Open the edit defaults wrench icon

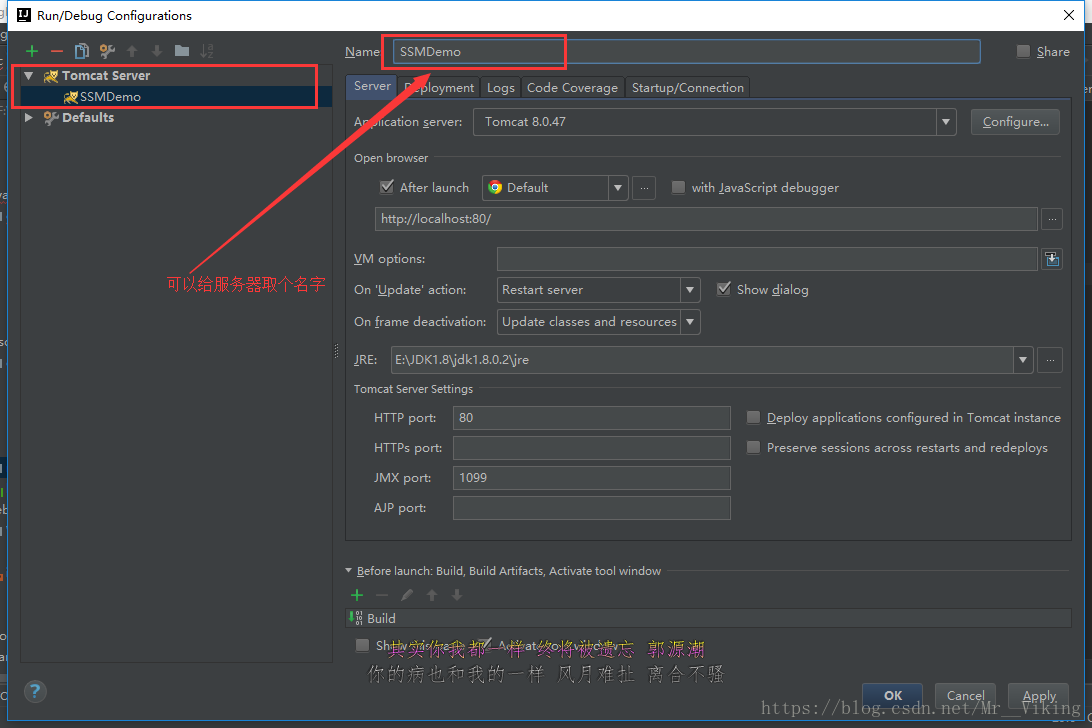click(x=107, y=51)
